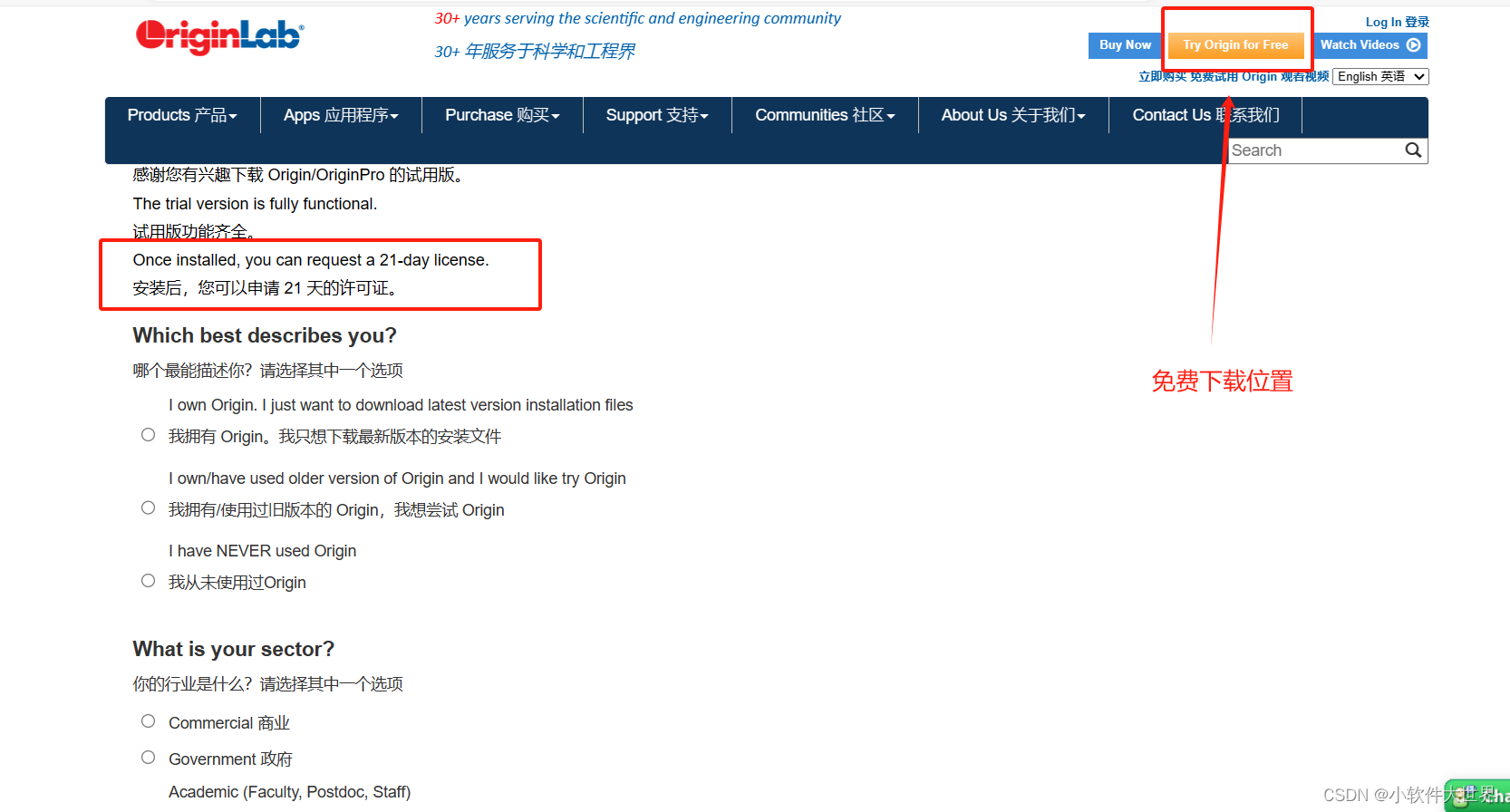
Task: Click Try Origin for Free button
Action: [1235, 45]
